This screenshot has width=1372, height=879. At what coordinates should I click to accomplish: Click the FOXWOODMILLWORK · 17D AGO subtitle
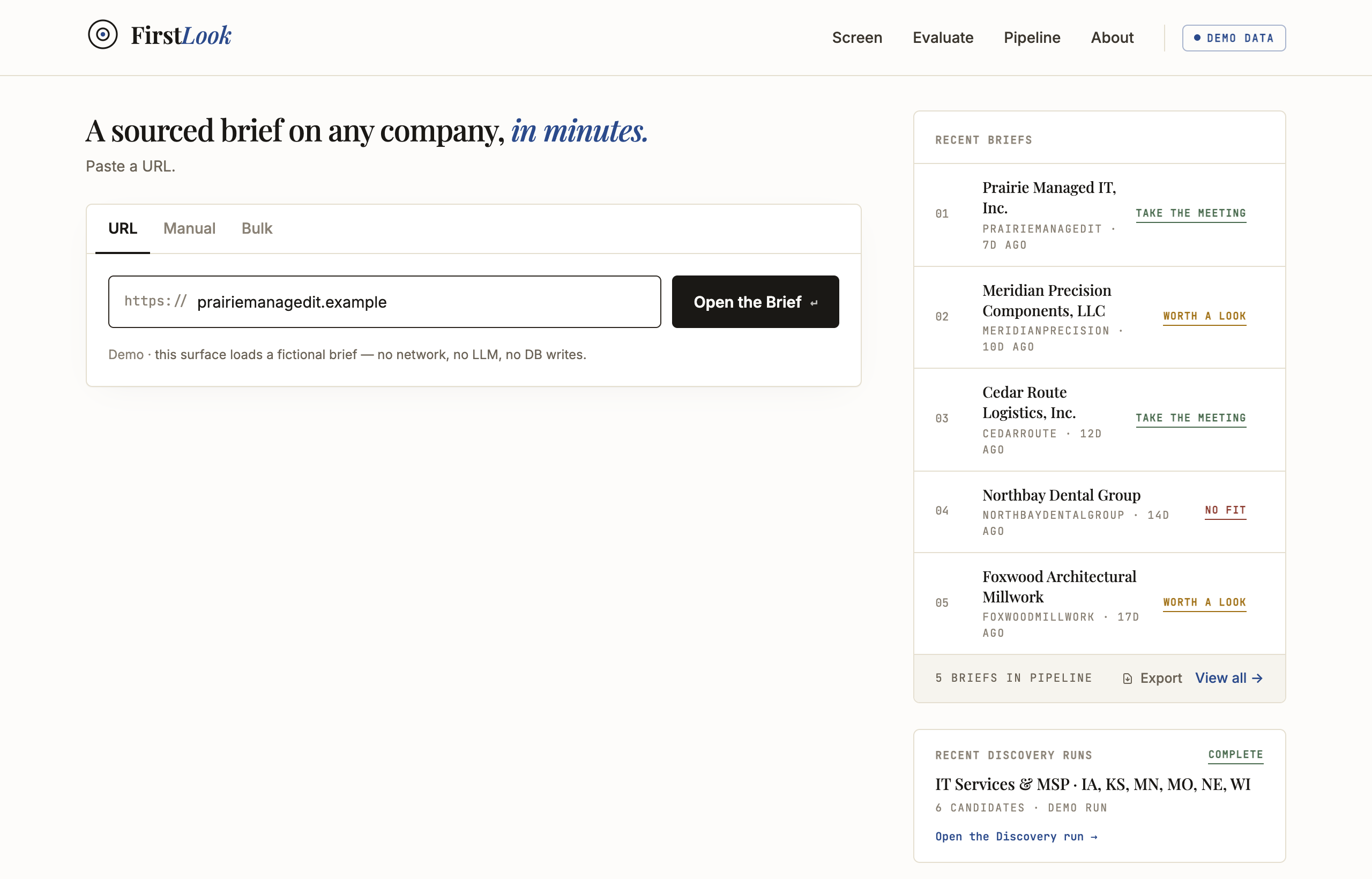[x=1061, y=625]
